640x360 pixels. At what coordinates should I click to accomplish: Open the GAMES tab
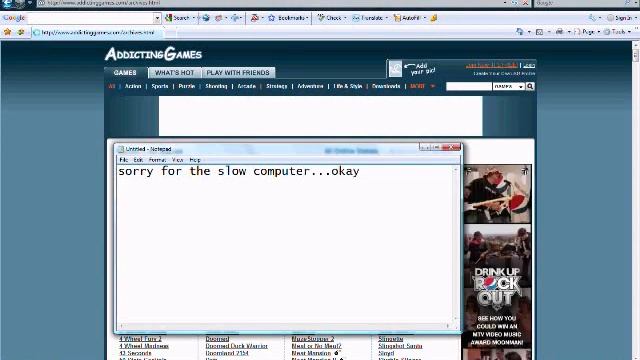[125, 73]
